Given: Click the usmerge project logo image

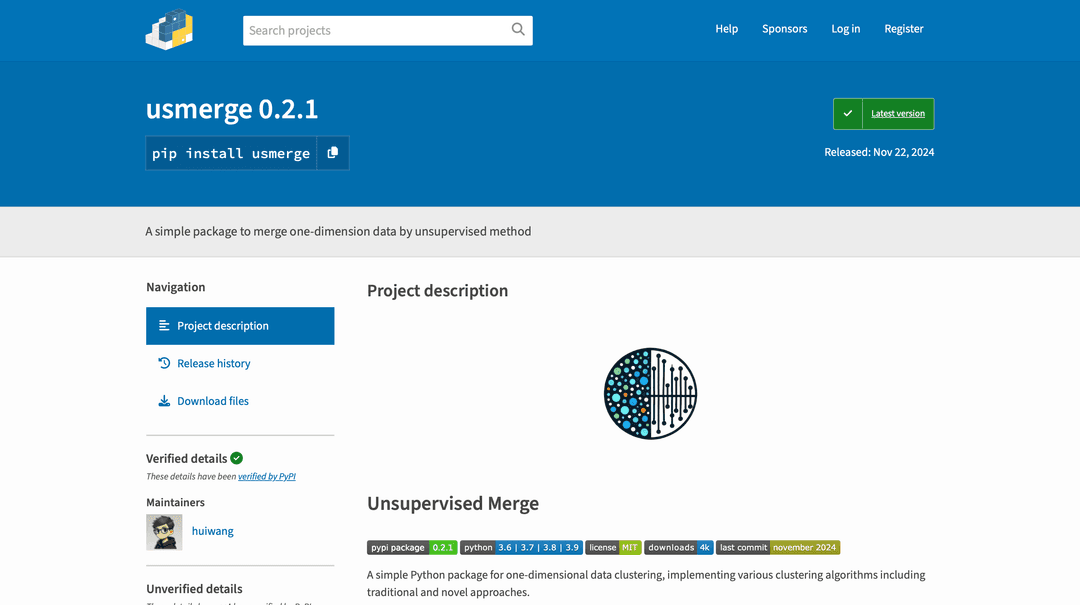Looking at the screenshot, I should point(650,393).
